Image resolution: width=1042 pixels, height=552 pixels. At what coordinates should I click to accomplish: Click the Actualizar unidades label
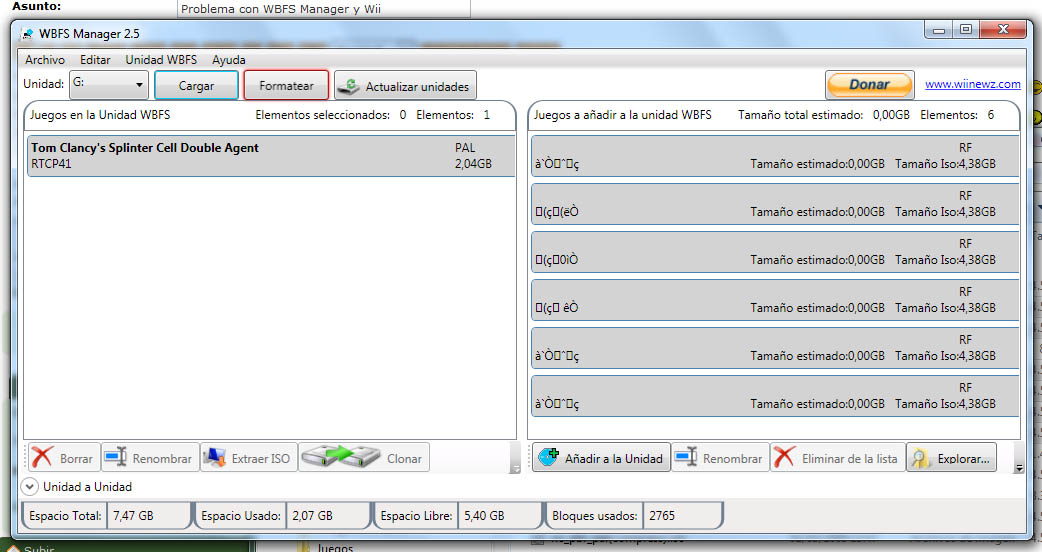pos(417,87)
